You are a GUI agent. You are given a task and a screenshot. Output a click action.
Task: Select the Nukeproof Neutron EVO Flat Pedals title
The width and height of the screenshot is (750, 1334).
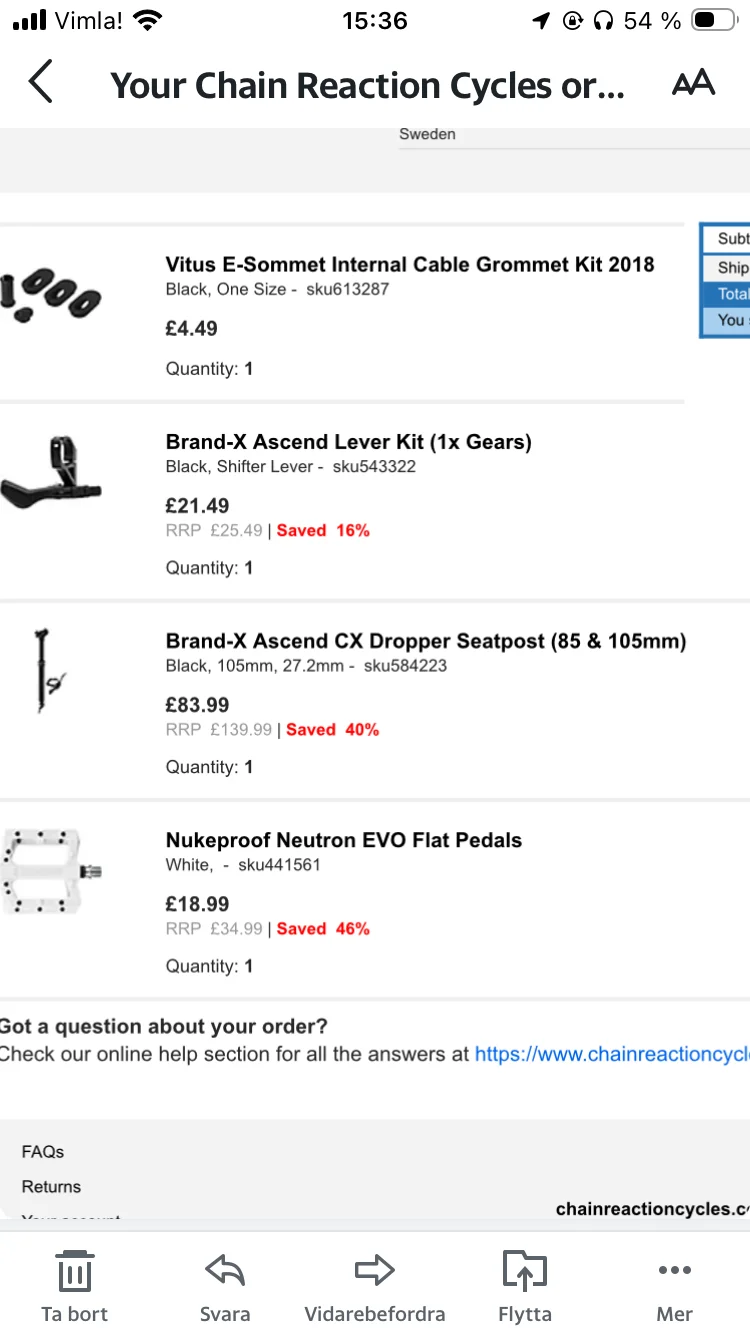tap(344, 840)
